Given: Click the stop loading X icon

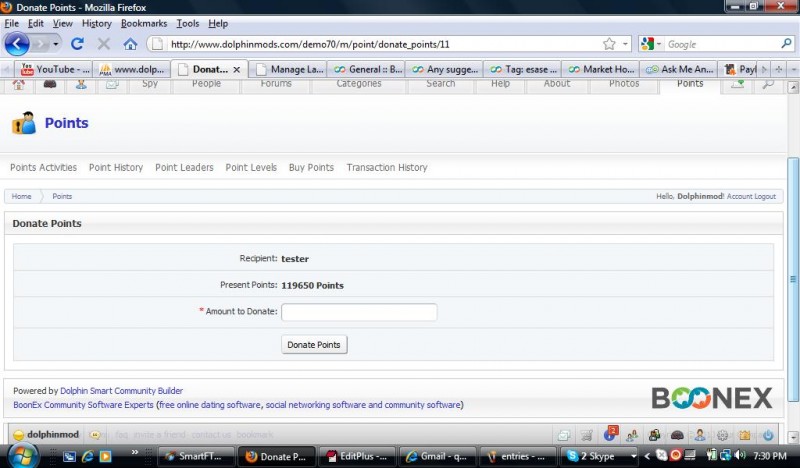Looking at the screenshot, I should click(104, 44).
